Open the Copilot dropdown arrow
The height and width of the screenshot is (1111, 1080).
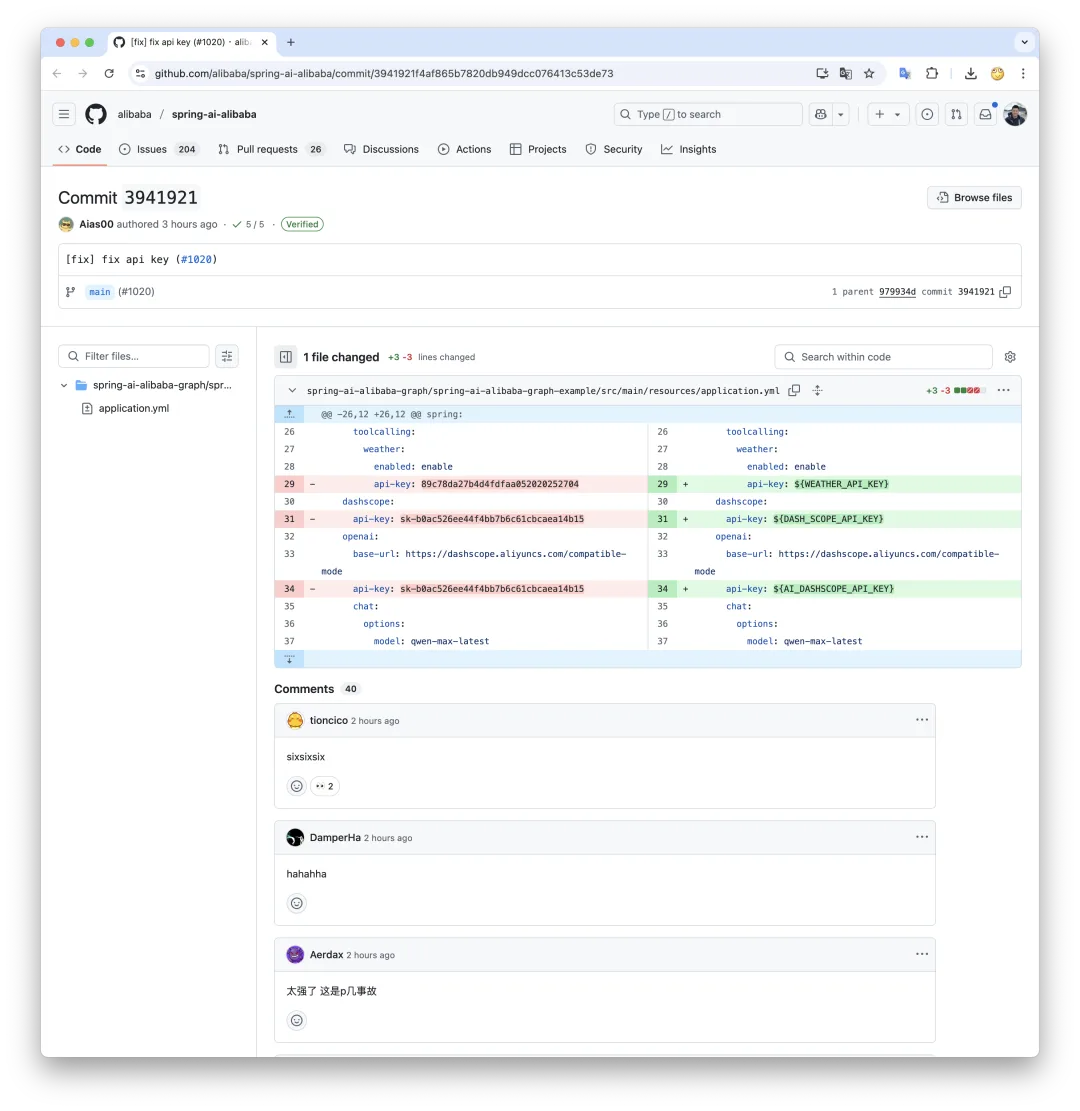click(840, 114)
